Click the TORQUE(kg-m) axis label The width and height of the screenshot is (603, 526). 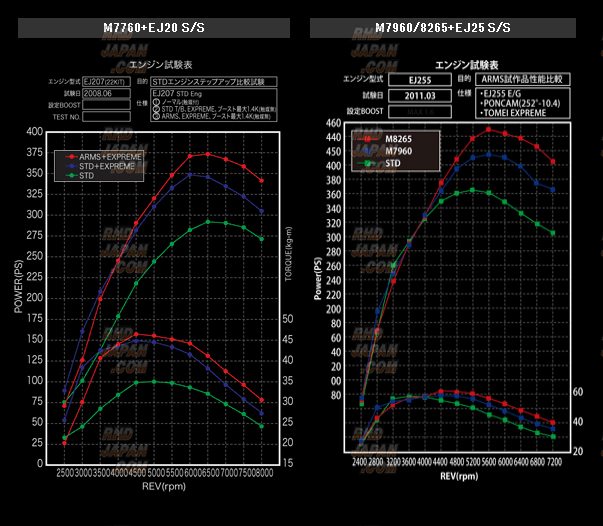point(288,254)
